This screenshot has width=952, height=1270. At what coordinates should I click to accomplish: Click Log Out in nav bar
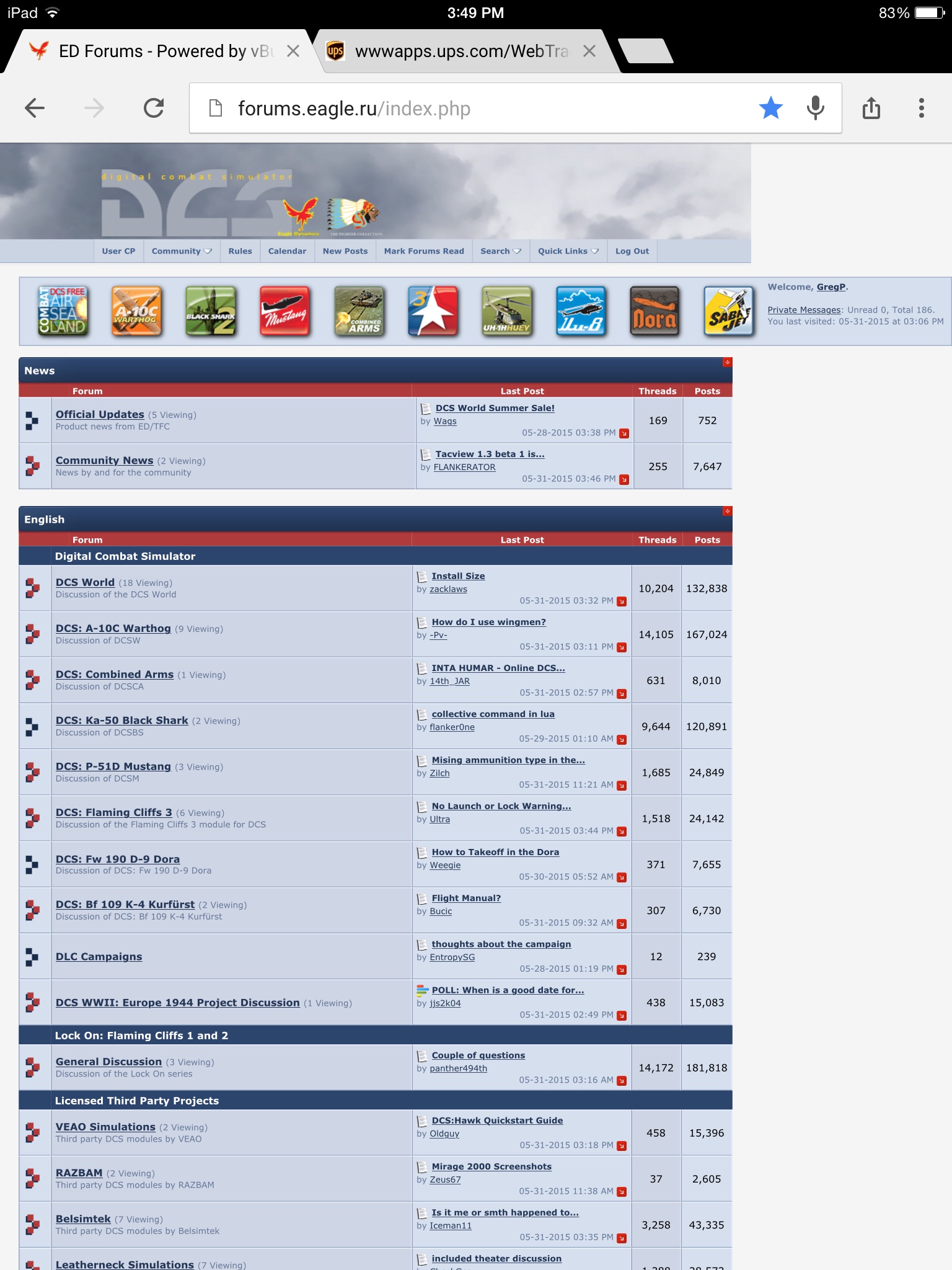click(x=632, y=251)
